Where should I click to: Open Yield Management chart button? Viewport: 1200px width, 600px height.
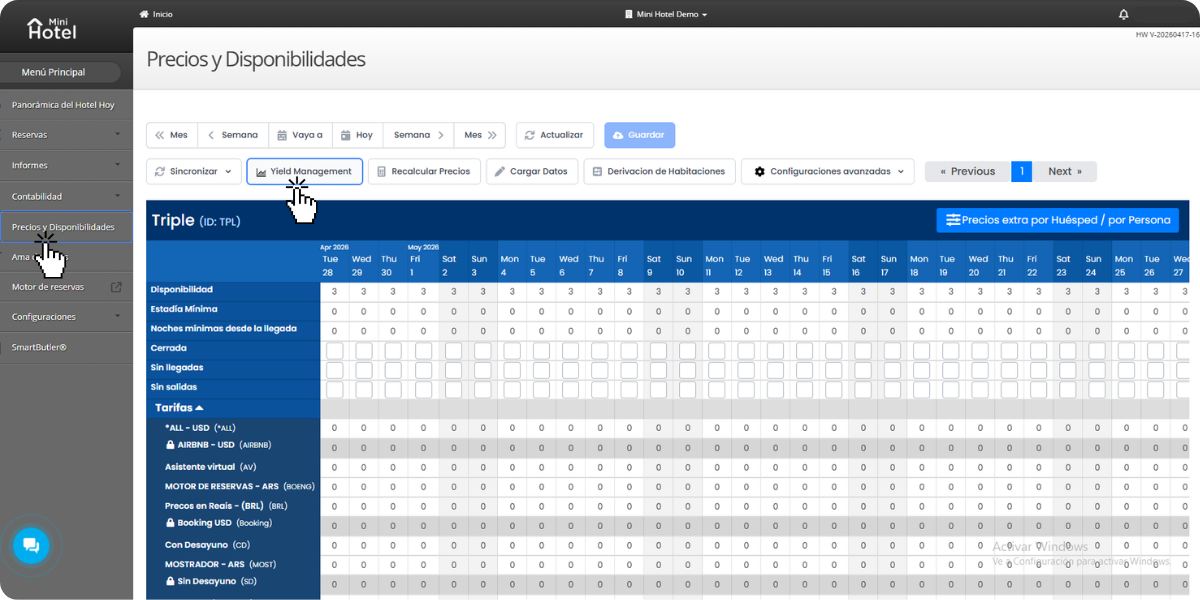point(305,171)
